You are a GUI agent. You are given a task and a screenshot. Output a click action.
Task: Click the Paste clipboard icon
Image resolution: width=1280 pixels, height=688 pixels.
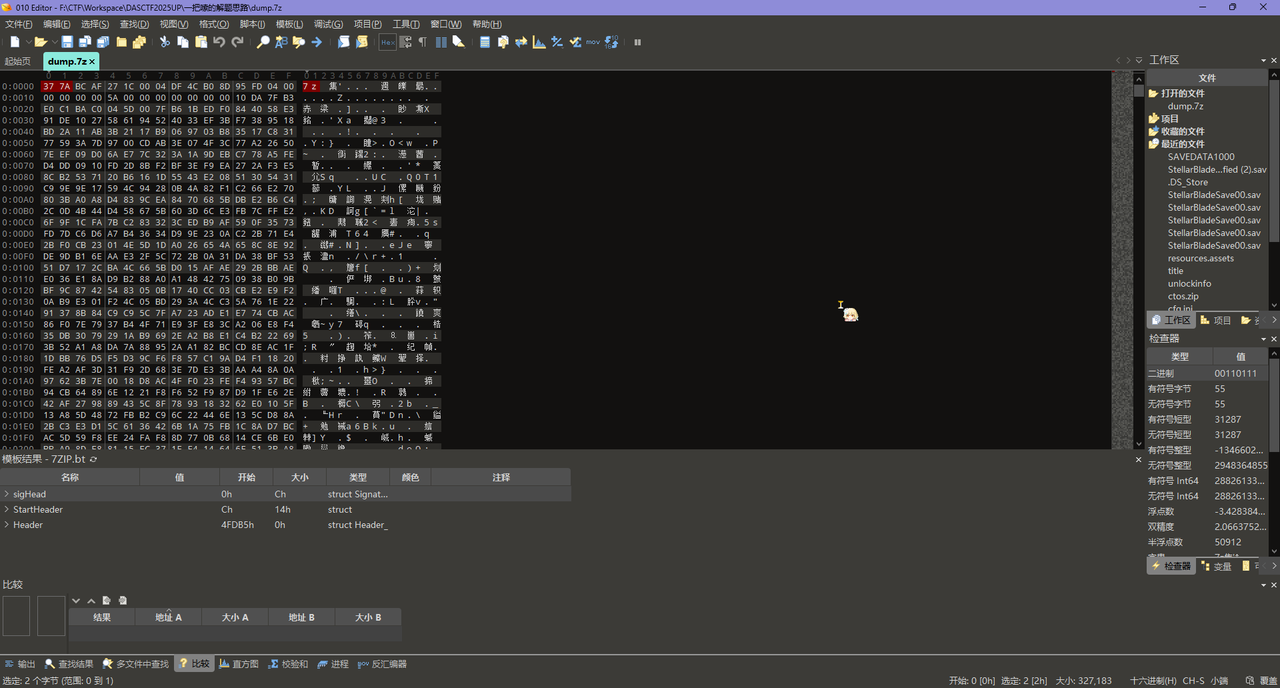[x=201, y=42]
